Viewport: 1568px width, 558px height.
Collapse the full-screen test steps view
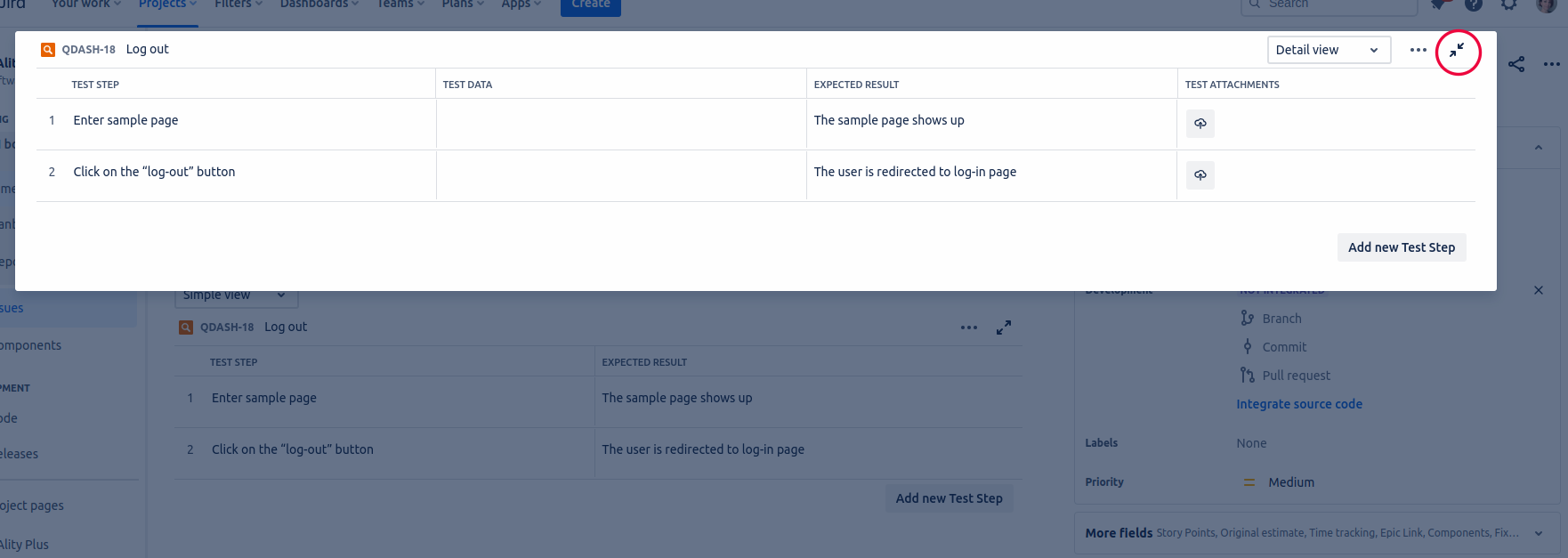(1457, 51)
